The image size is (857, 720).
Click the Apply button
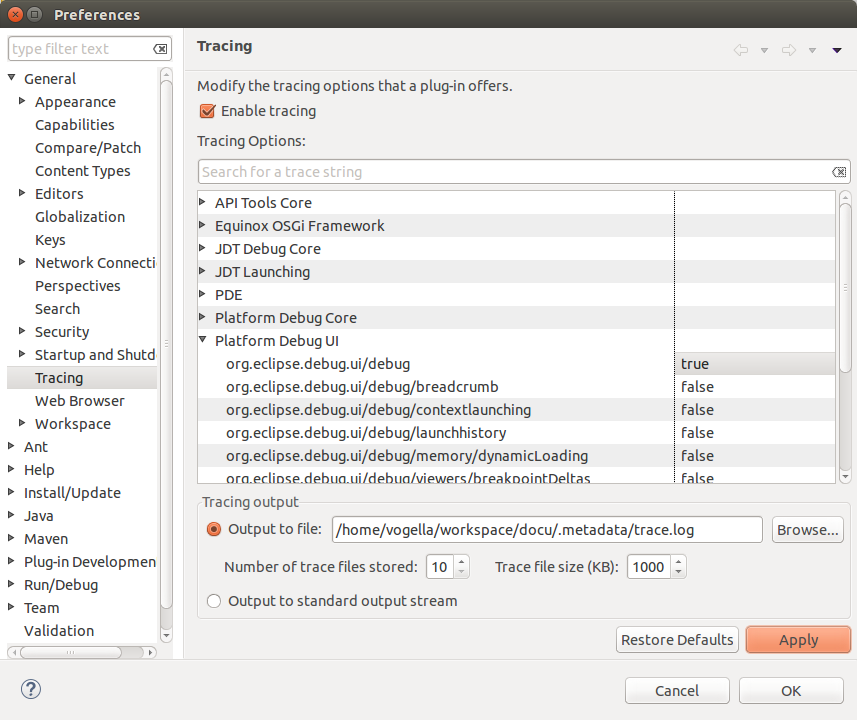pyautogui.click(x=799, y=640)
